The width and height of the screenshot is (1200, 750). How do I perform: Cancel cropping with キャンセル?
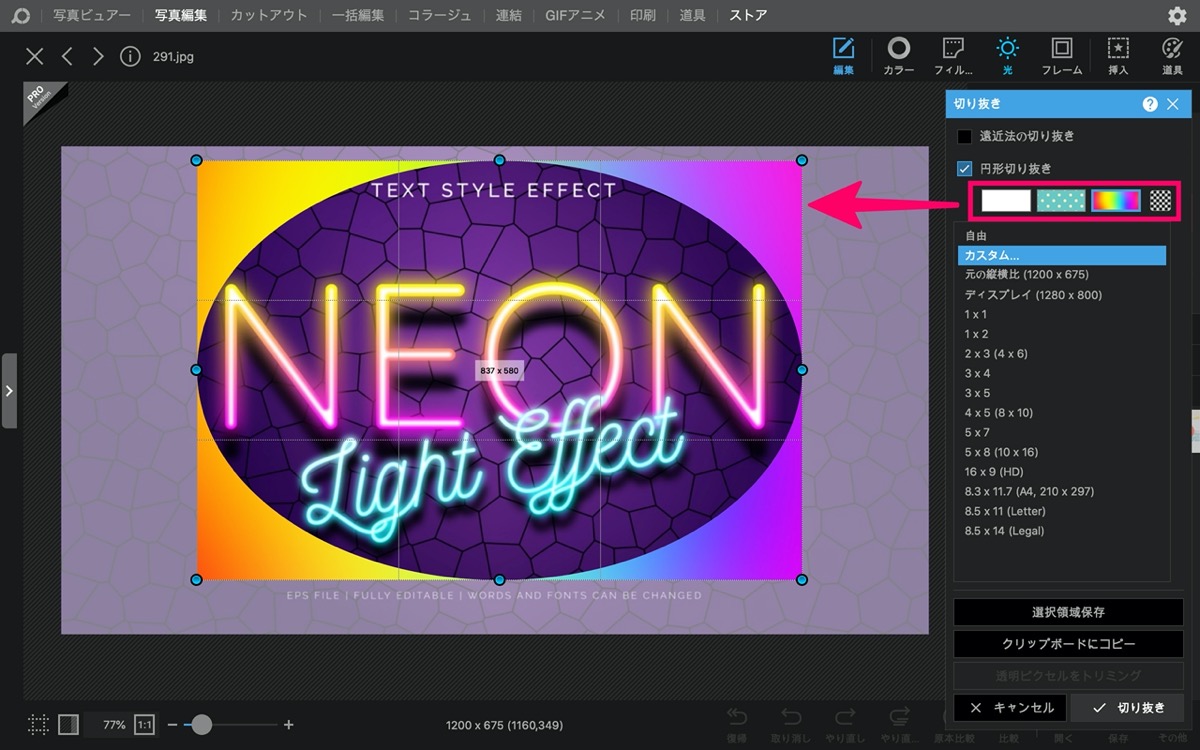pos(1010,708)
